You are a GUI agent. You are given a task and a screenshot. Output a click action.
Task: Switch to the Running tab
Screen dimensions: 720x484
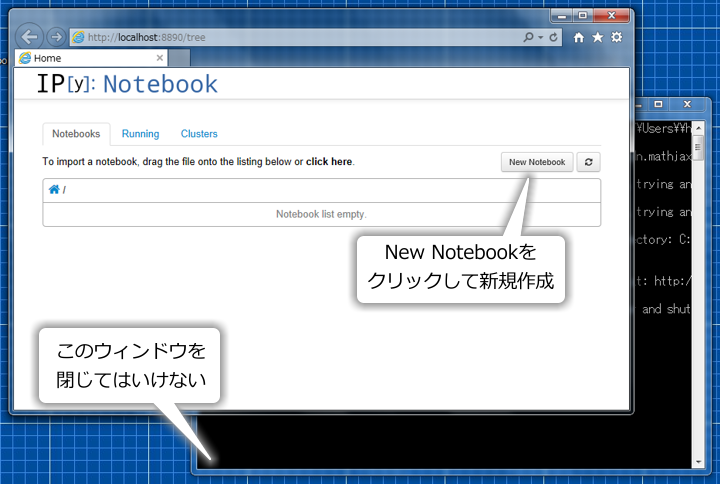tap(141, 134)
